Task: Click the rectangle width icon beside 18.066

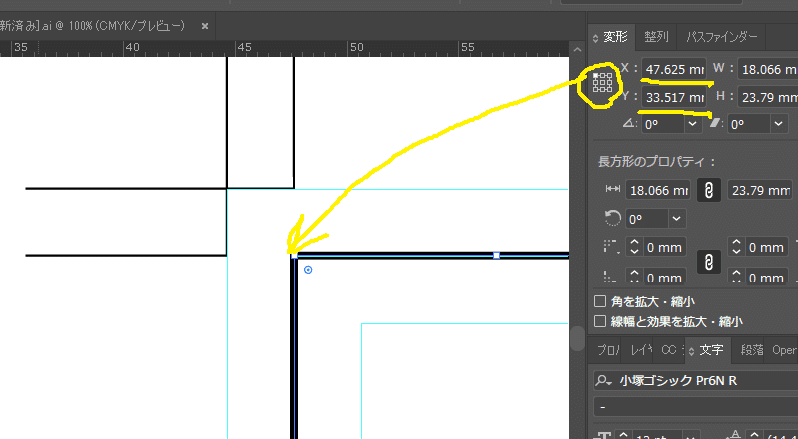Action: pyautogui.click(x=613, y=190)
